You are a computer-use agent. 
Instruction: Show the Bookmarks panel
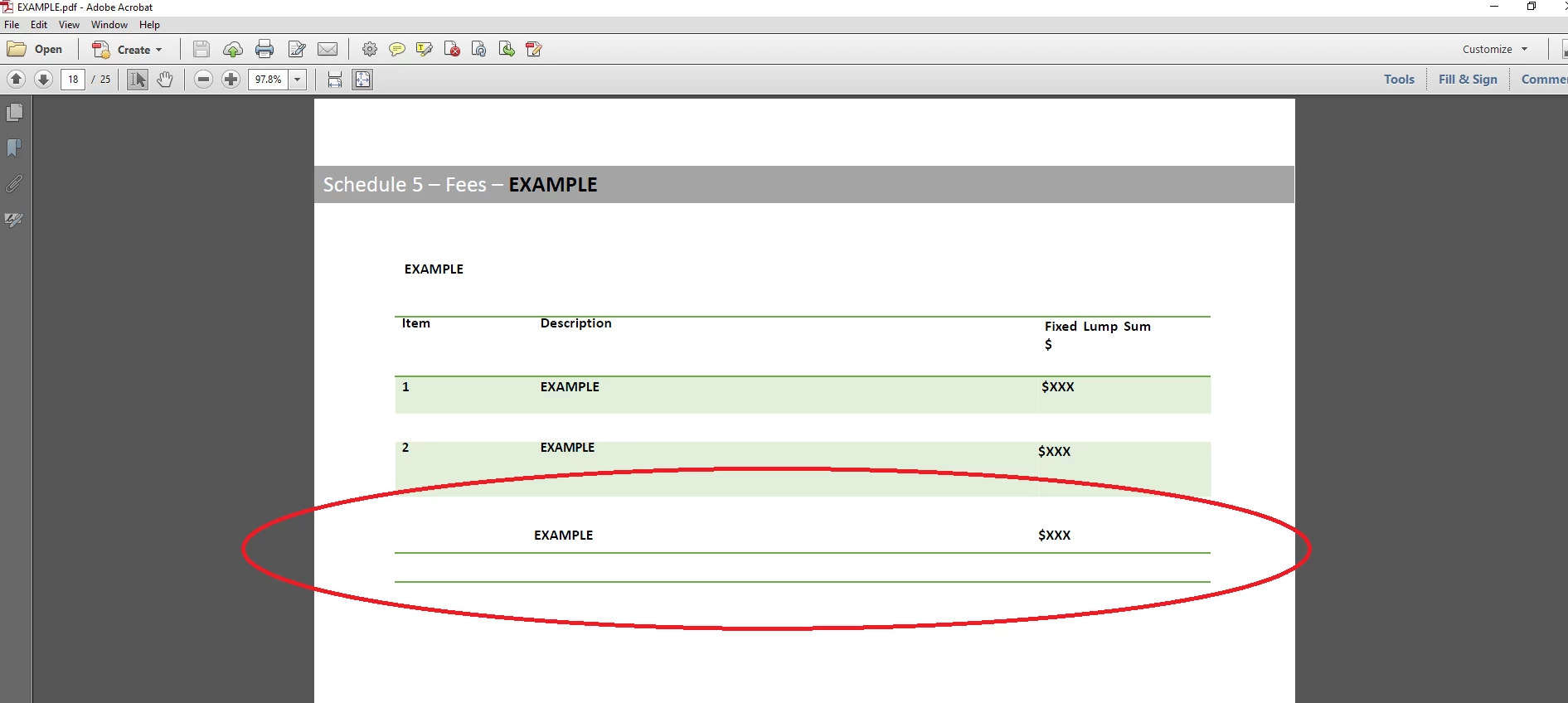pos(15,148)
